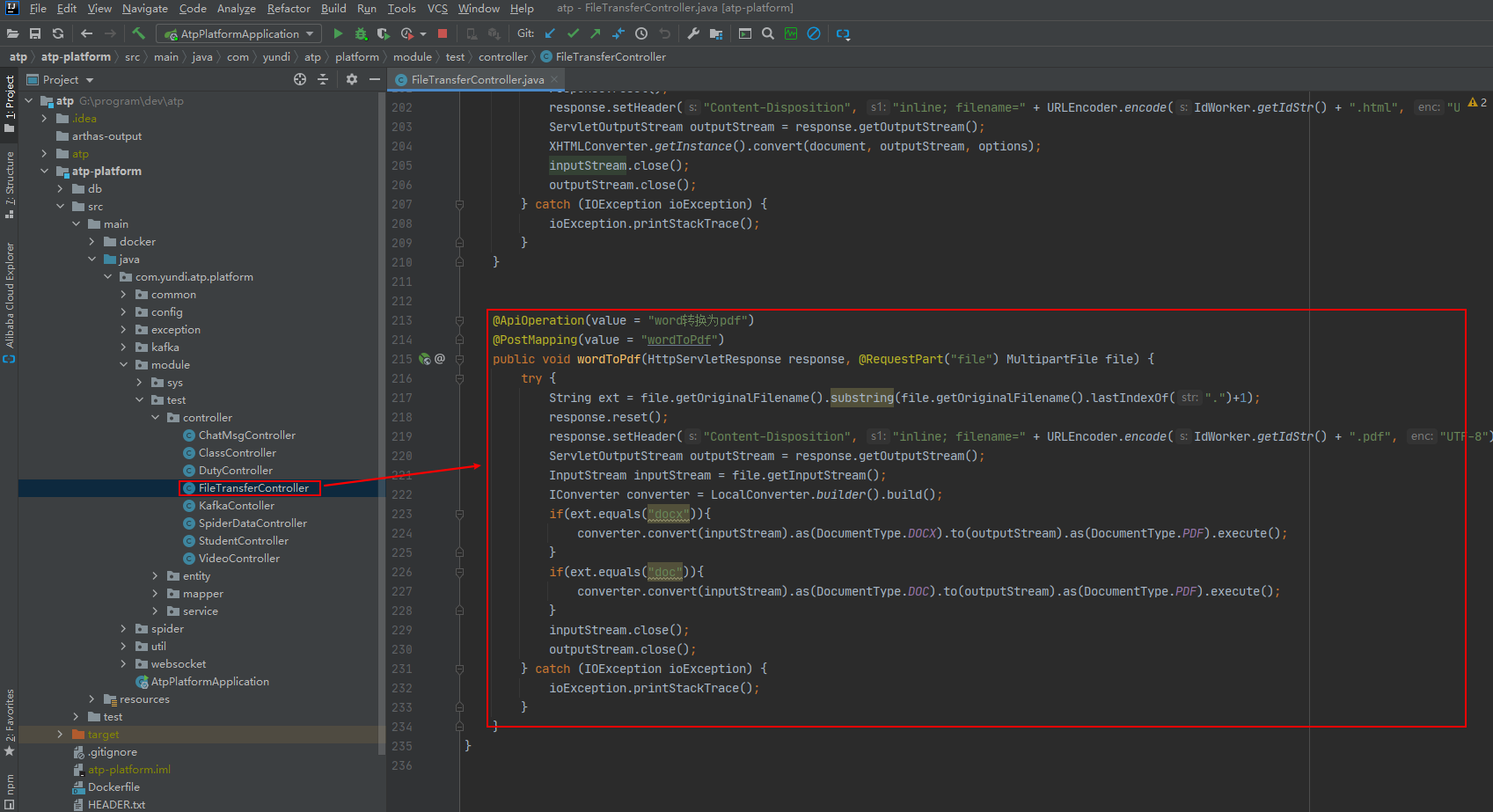This screenshot has width=1493, height=812.
Task: Show Git history clock icon
Action: pyautogui.click(x=641, y=33)
